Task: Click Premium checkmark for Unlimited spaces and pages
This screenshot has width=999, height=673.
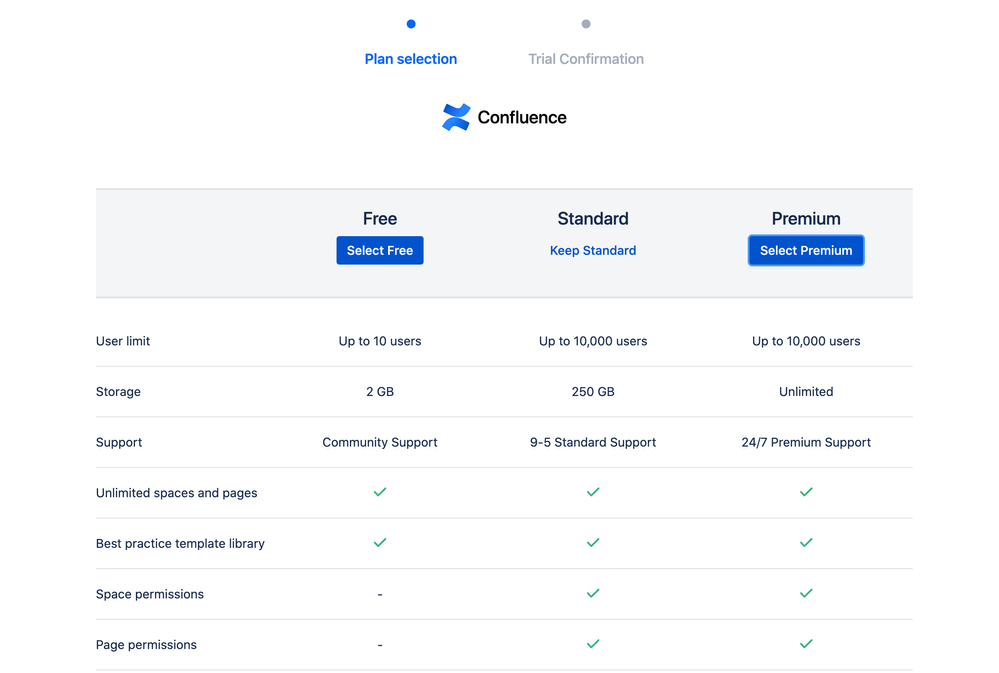Action: pyautogui.click(x=806, y=492)
